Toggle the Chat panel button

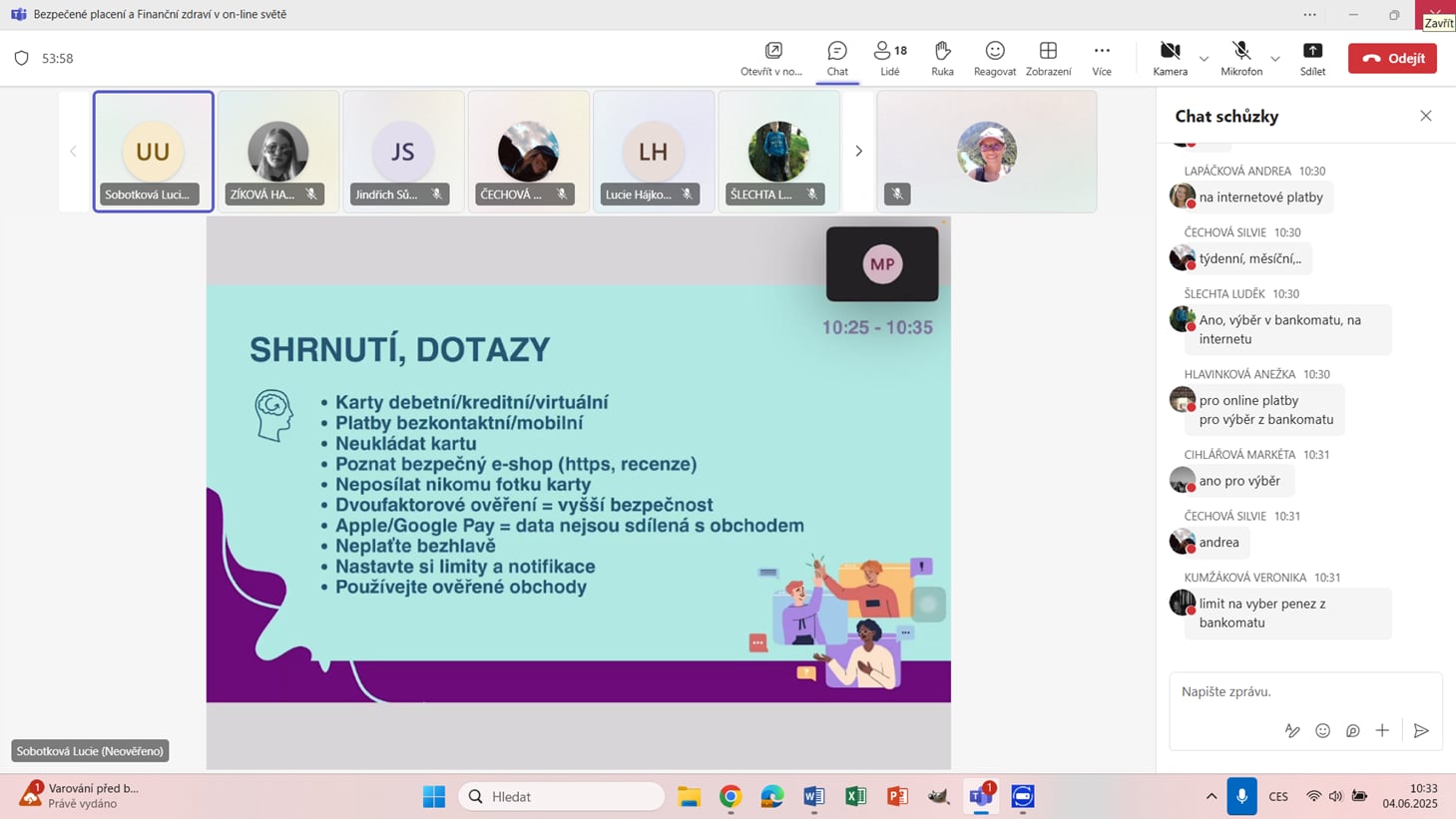click(837, 58)
